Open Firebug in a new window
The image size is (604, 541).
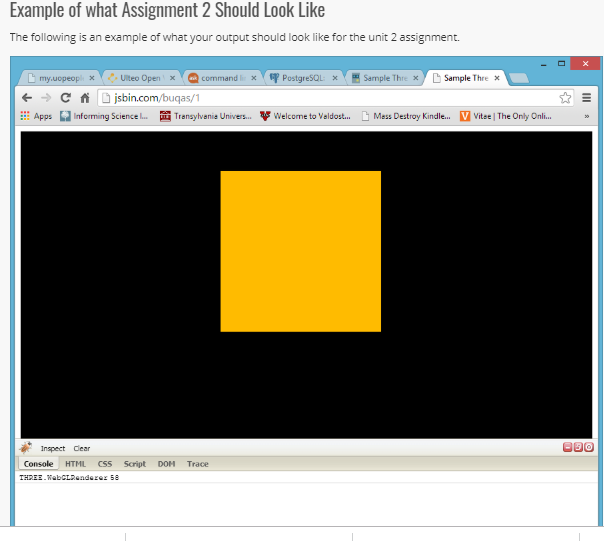(x=578, y=447)
